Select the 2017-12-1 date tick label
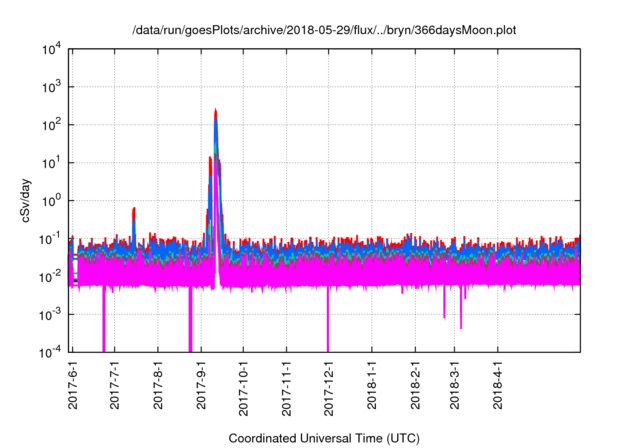The height and width of the screenshot is (448, 640). (328, 389)
